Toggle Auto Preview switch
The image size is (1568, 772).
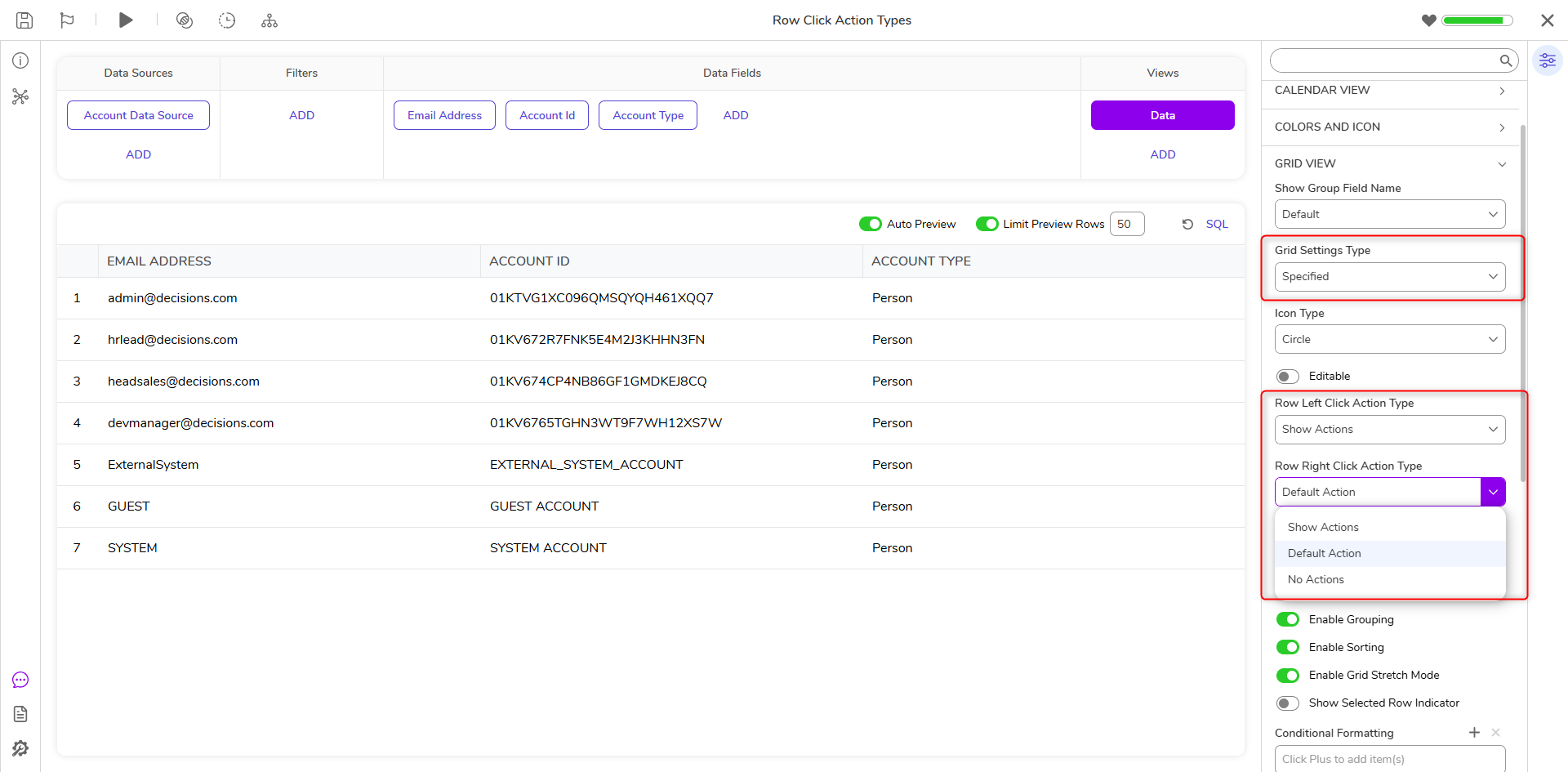pos(871,224)
